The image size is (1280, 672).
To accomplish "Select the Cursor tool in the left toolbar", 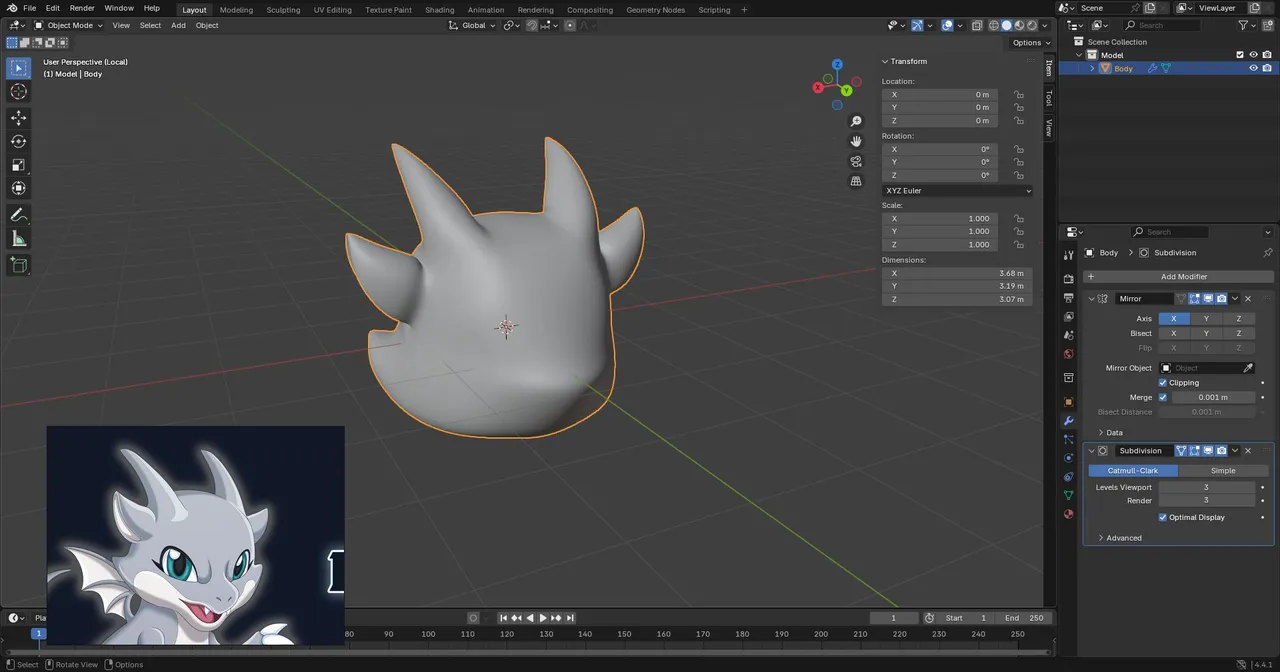I will coord(18,92).
